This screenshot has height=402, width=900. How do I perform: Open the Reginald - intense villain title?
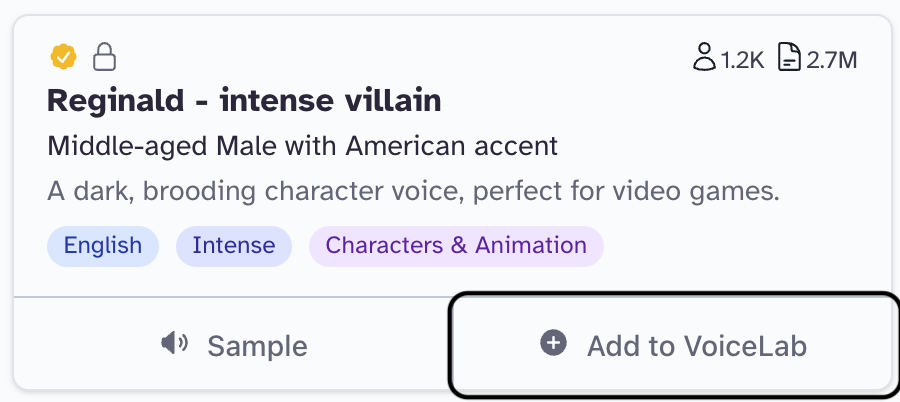(x=244, y=101)
